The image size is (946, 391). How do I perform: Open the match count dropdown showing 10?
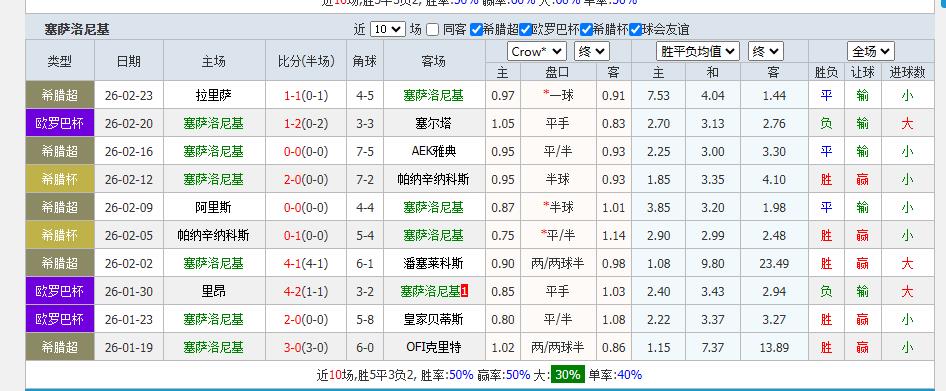click(387, 29)
